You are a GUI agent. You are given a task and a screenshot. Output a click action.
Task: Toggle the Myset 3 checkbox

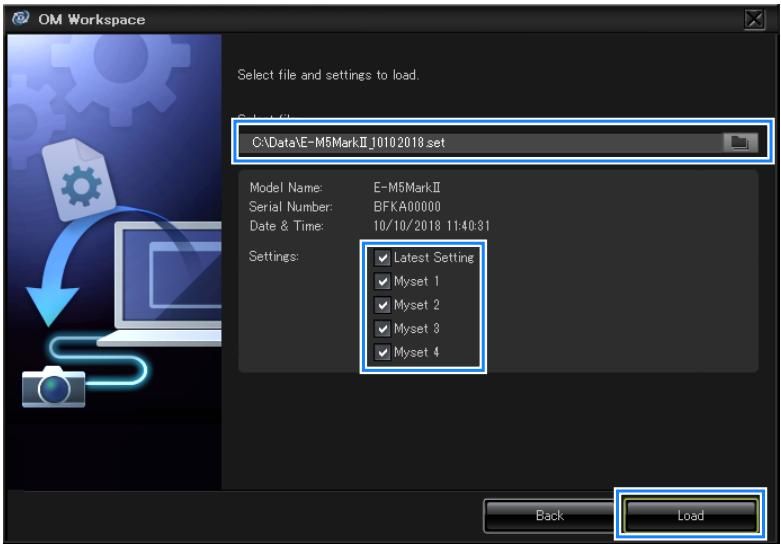(x=382, y=329)
